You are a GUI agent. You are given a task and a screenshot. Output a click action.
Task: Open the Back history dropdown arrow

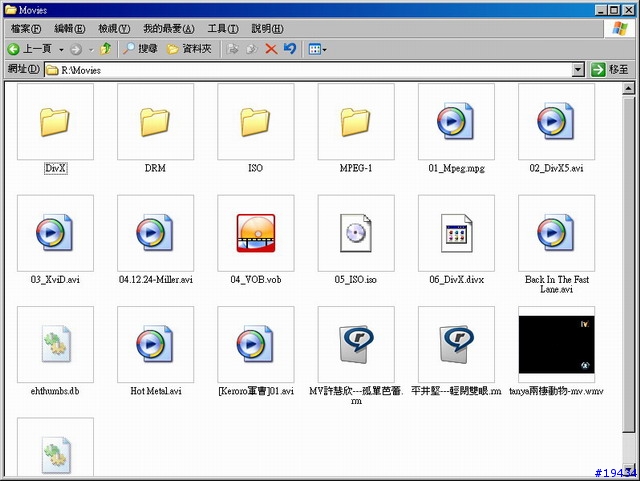(61, 50)
